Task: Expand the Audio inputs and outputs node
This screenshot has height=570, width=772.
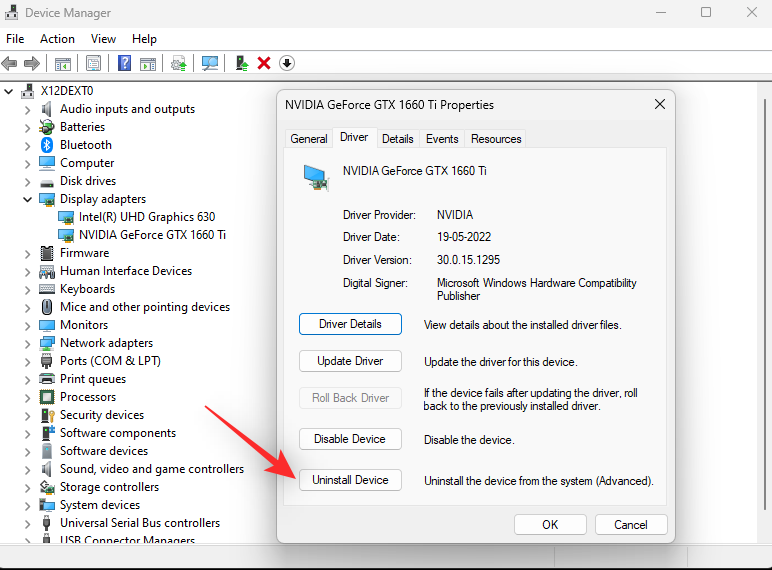Action: click(x=27, y=109)
